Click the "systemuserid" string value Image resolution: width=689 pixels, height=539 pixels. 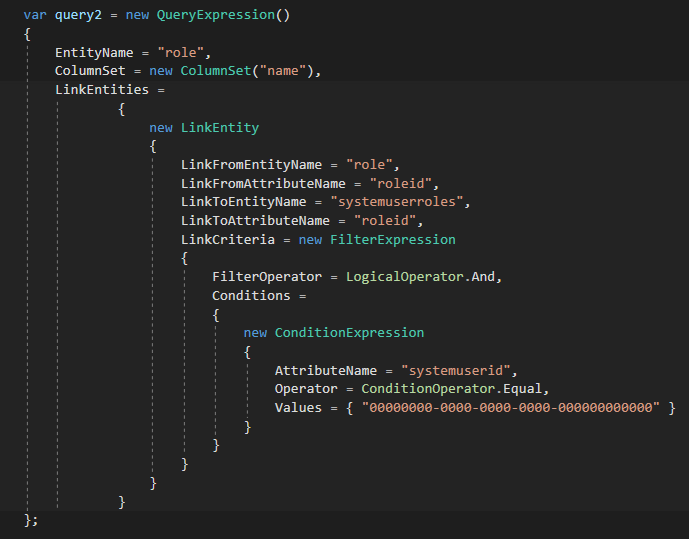tap(456, 371)
